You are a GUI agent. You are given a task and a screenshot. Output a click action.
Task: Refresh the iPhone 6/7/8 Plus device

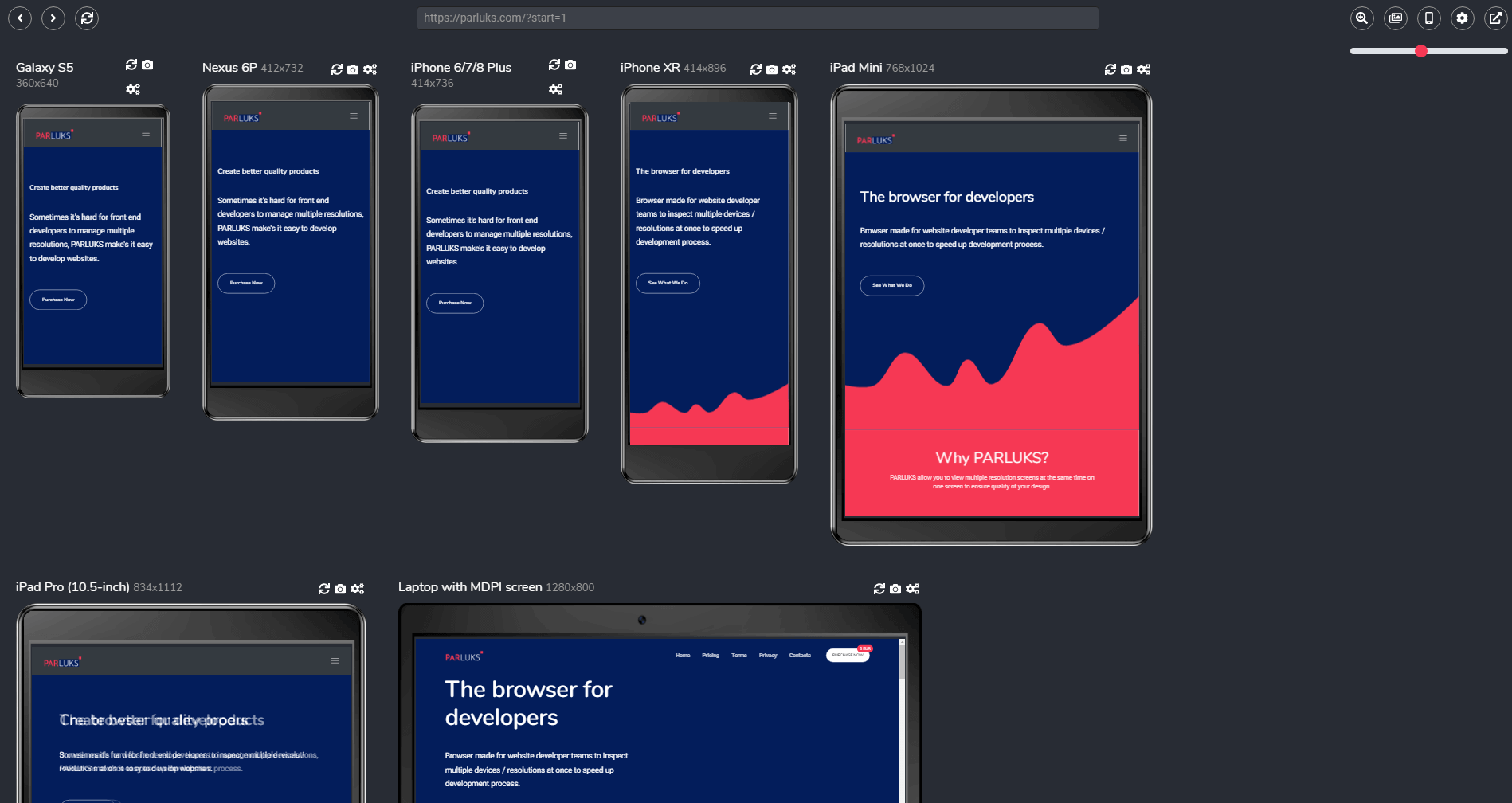click(x=554, y=65)
